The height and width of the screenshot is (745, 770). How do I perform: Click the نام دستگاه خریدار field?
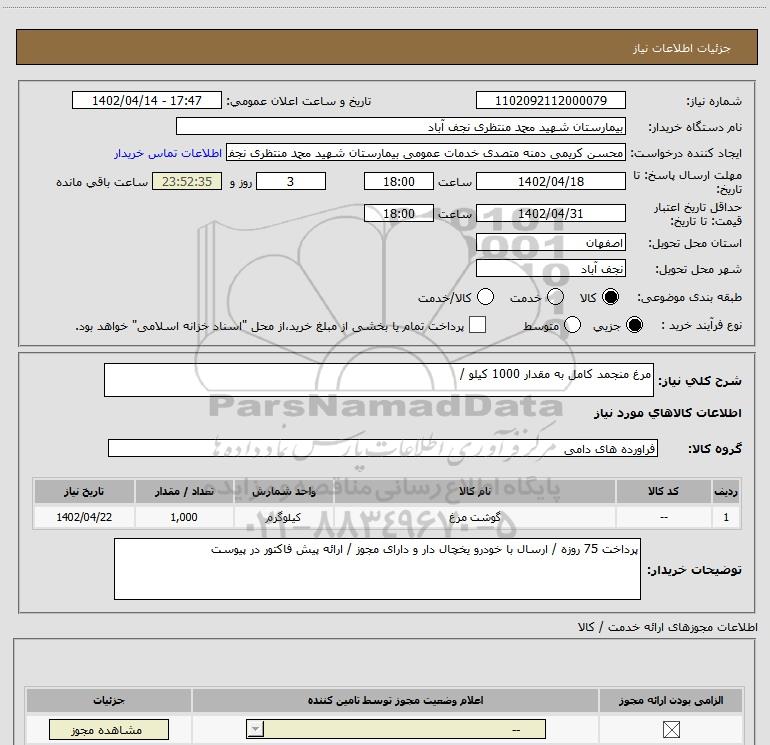[401, 127]
